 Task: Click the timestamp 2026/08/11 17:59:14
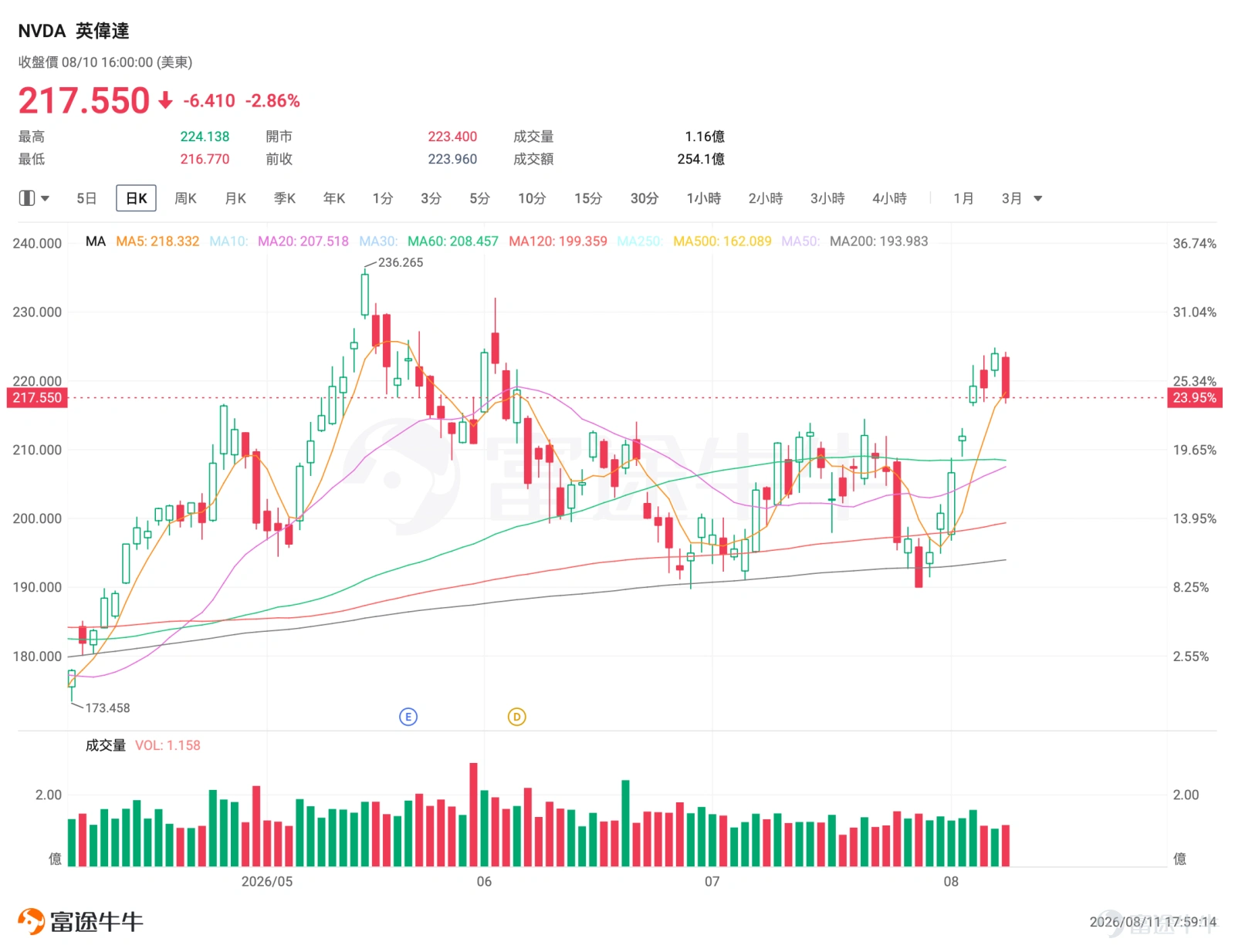pyautogui.click(x=1152, y=922)
